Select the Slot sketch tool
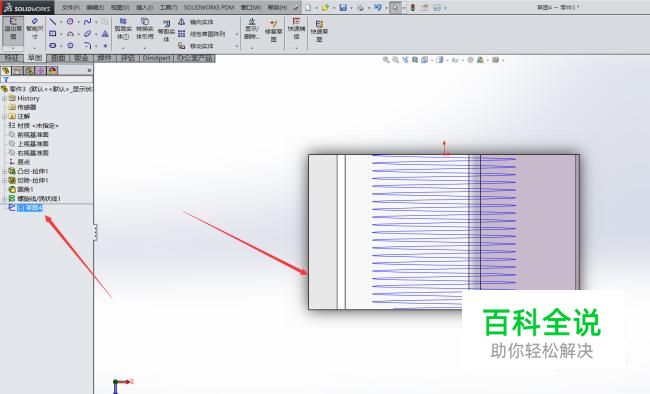650x394 pixels. pos(53,45)
